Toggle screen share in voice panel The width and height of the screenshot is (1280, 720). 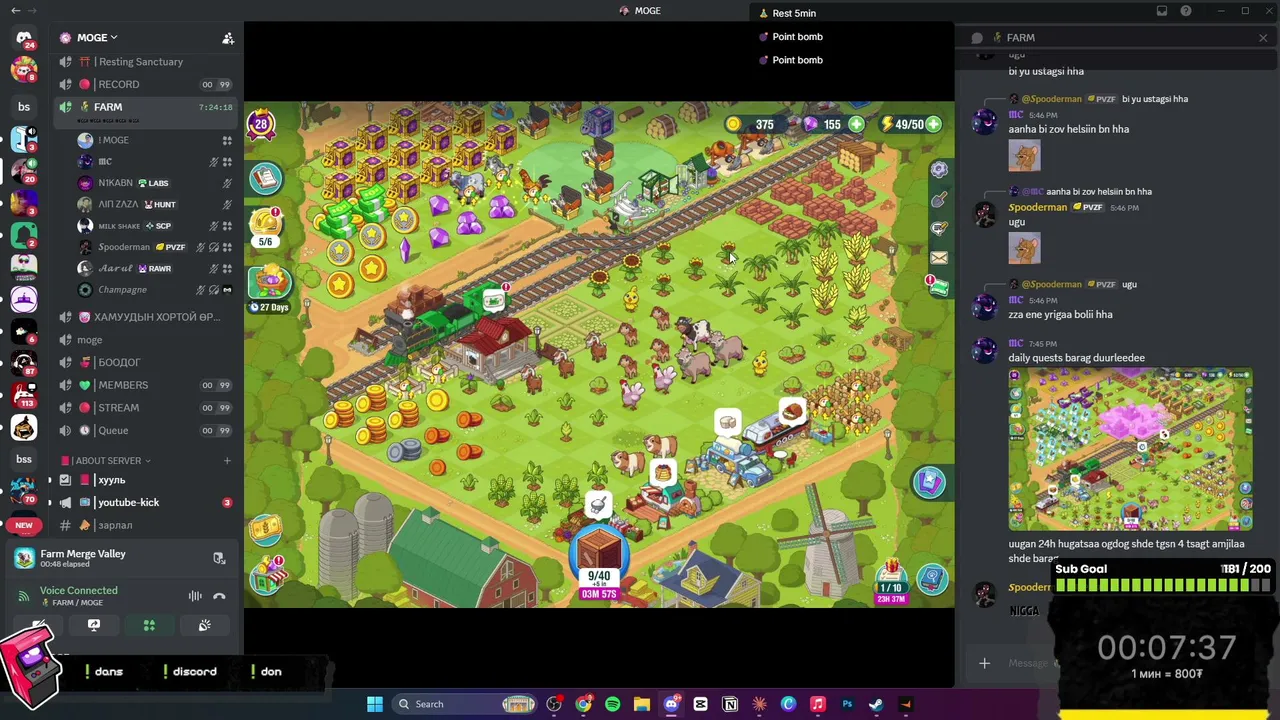pos(94,625)
